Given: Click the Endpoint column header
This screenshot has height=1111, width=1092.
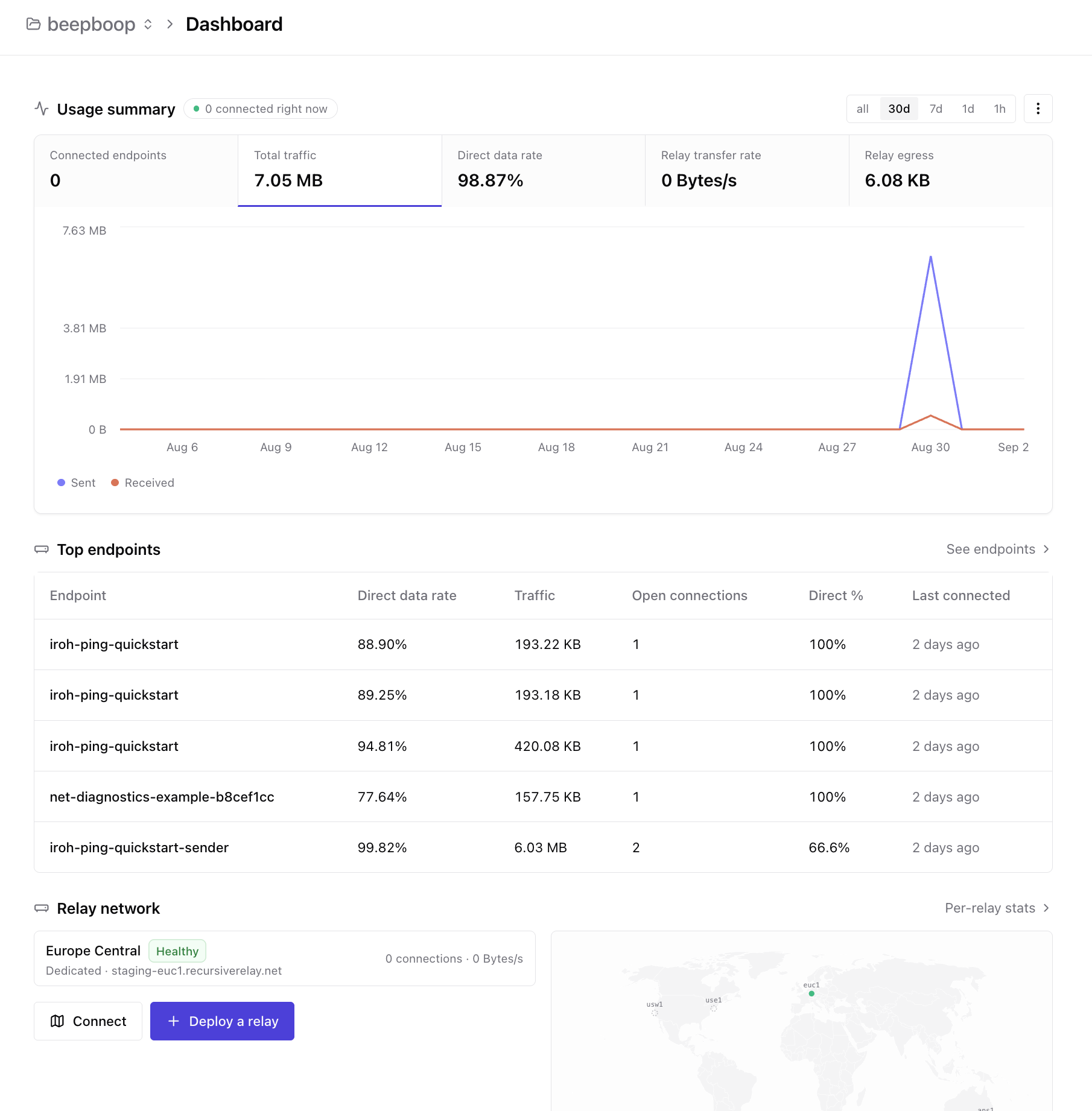Looking at the screenshot, I should (x=78, y=595).
